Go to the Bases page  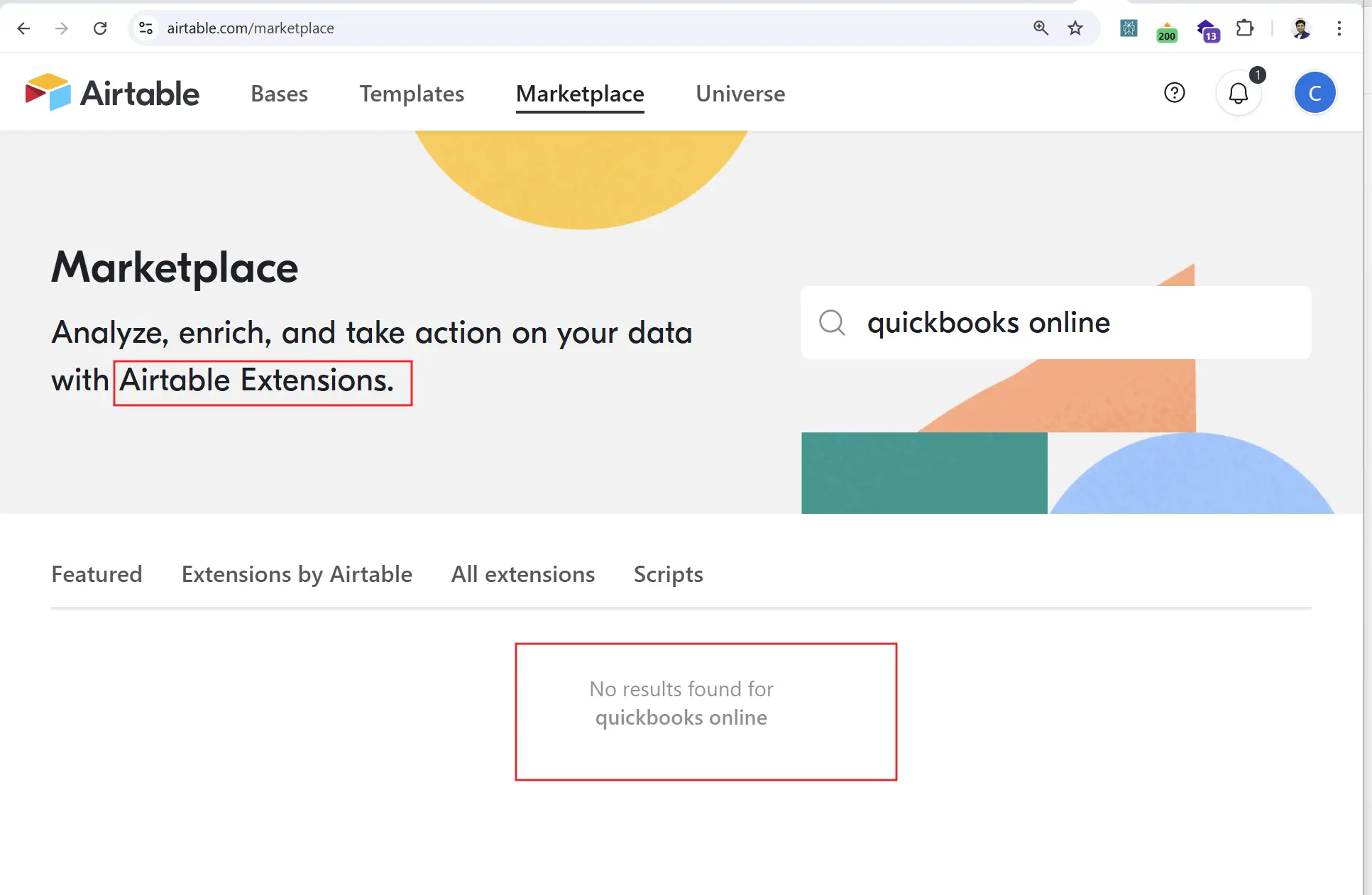coord(279,94)
